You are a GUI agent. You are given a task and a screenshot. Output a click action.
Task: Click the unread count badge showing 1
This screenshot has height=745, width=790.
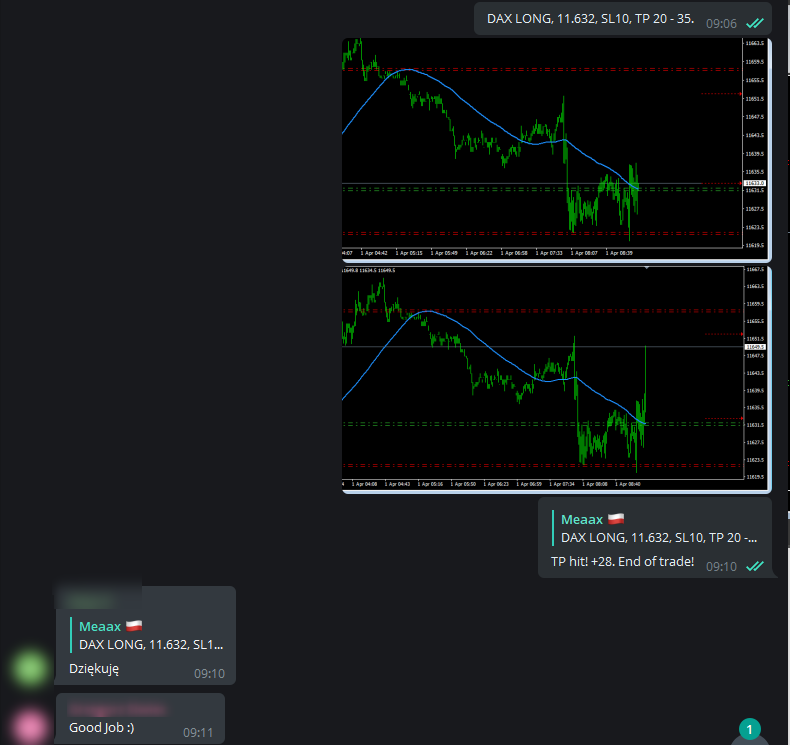[x=751, y=728]
